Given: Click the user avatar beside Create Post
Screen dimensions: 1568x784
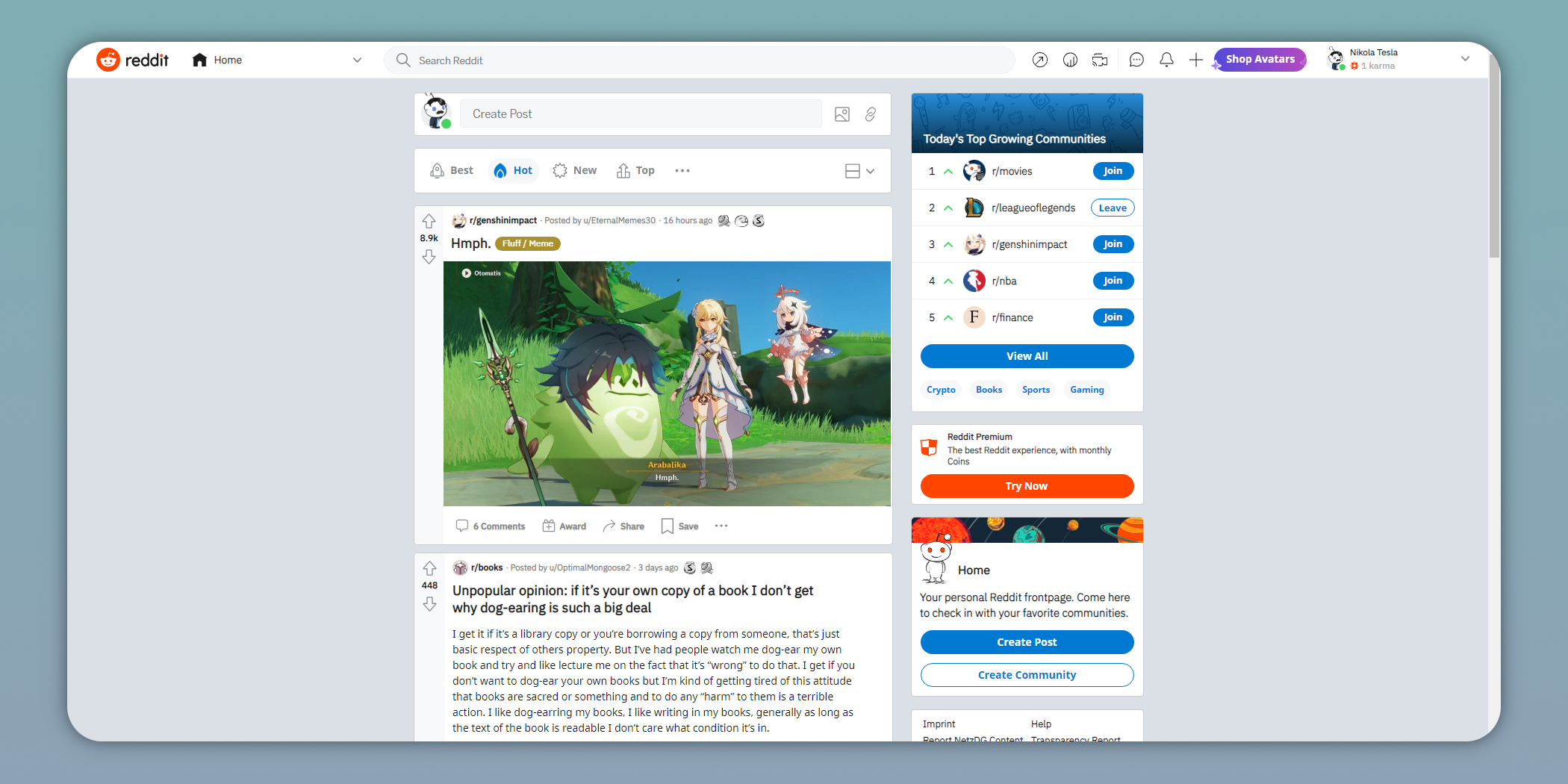Looking at the screenshot, I should [x=436, y=112].
